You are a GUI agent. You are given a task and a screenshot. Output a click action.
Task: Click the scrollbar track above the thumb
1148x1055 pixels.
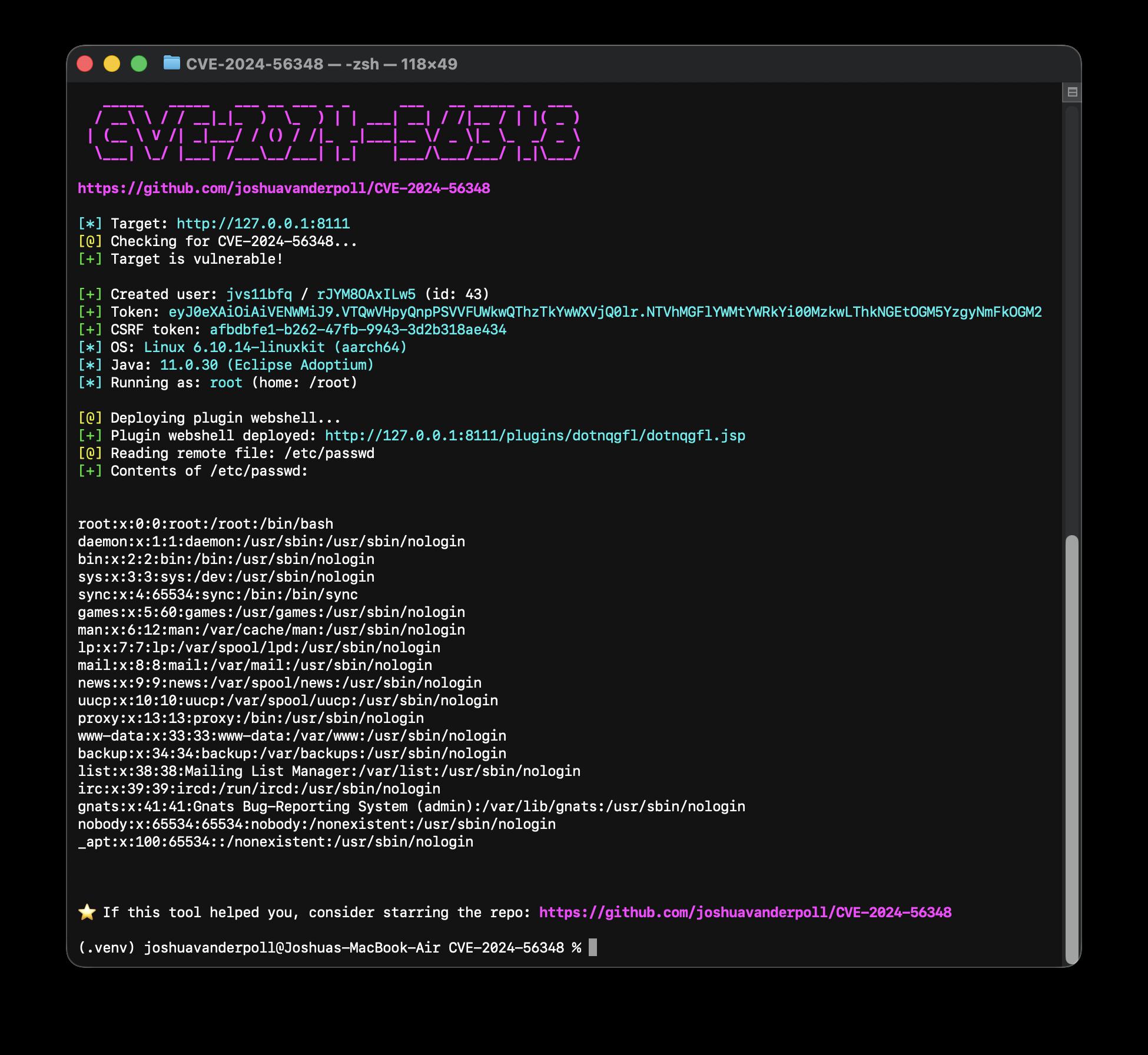(x=1072, y=318)
